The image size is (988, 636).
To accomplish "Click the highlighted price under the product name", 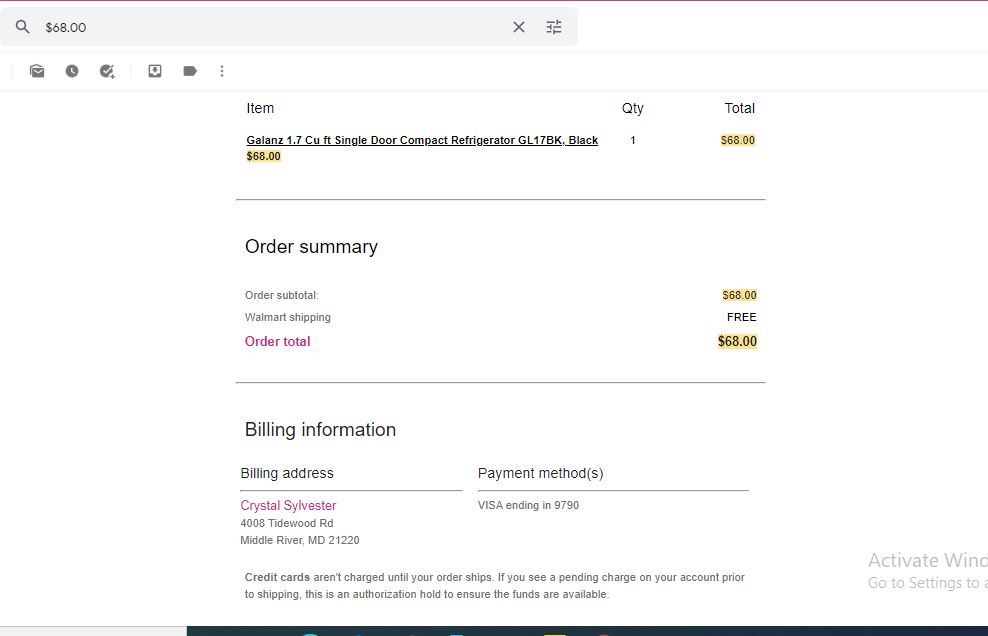I will pyautogui.click(x=263, y=156).
